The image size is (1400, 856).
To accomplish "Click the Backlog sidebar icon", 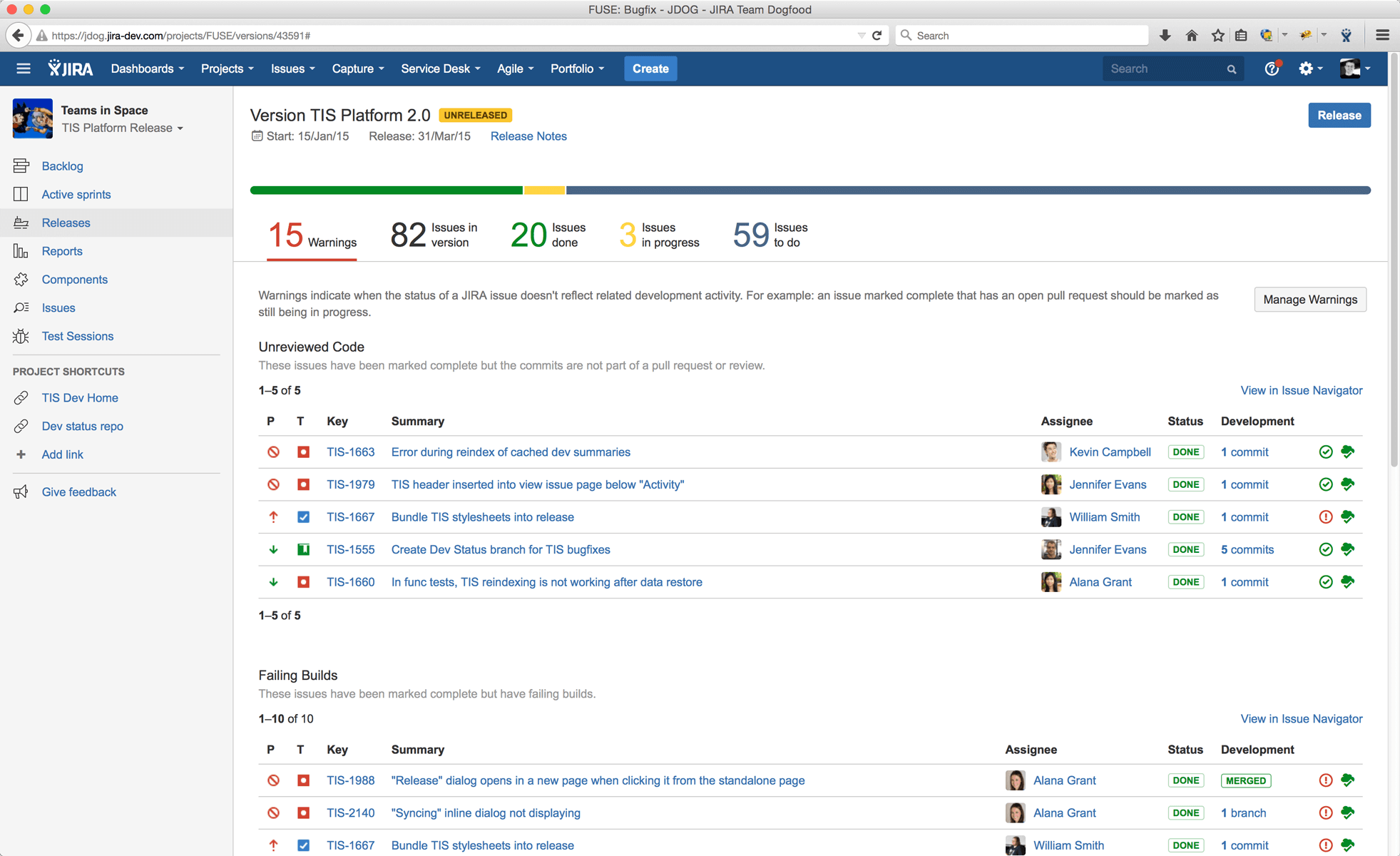I will click(21, 166).
